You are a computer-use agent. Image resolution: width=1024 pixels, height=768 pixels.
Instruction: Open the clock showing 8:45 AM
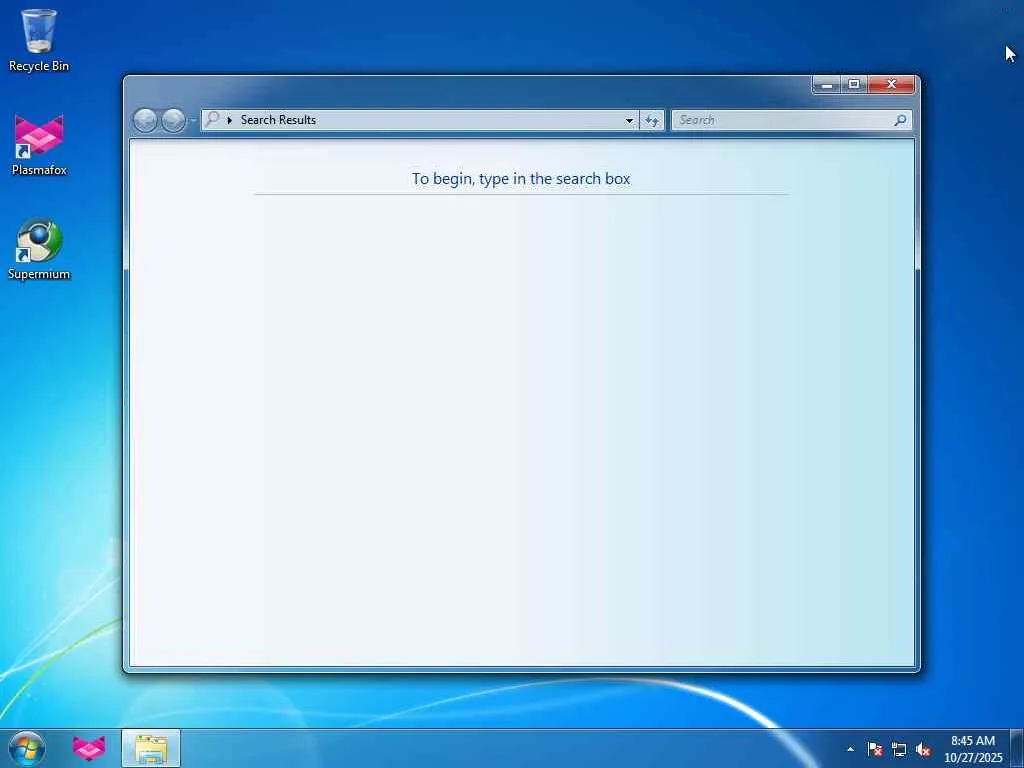click(x=973, y=749)
